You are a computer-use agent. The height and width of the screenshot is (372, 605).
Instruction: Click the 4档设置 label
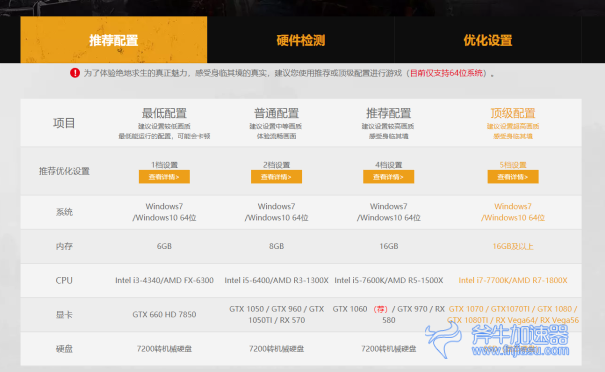coord(389,165)
